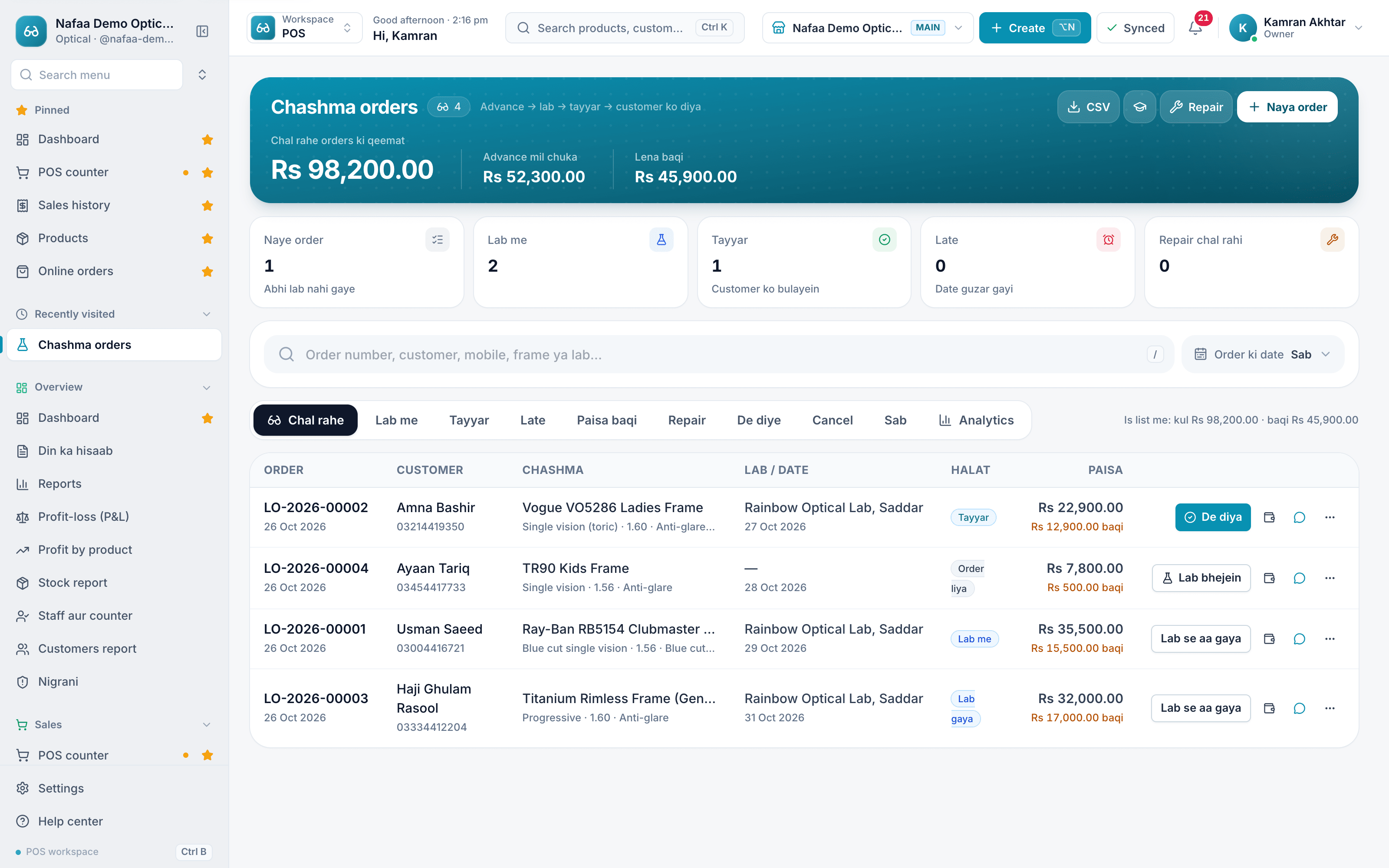Click Lab bhejein for Ayaan Tariq
Viewport: 1389px width, 868px height.
coord(1201,578)
